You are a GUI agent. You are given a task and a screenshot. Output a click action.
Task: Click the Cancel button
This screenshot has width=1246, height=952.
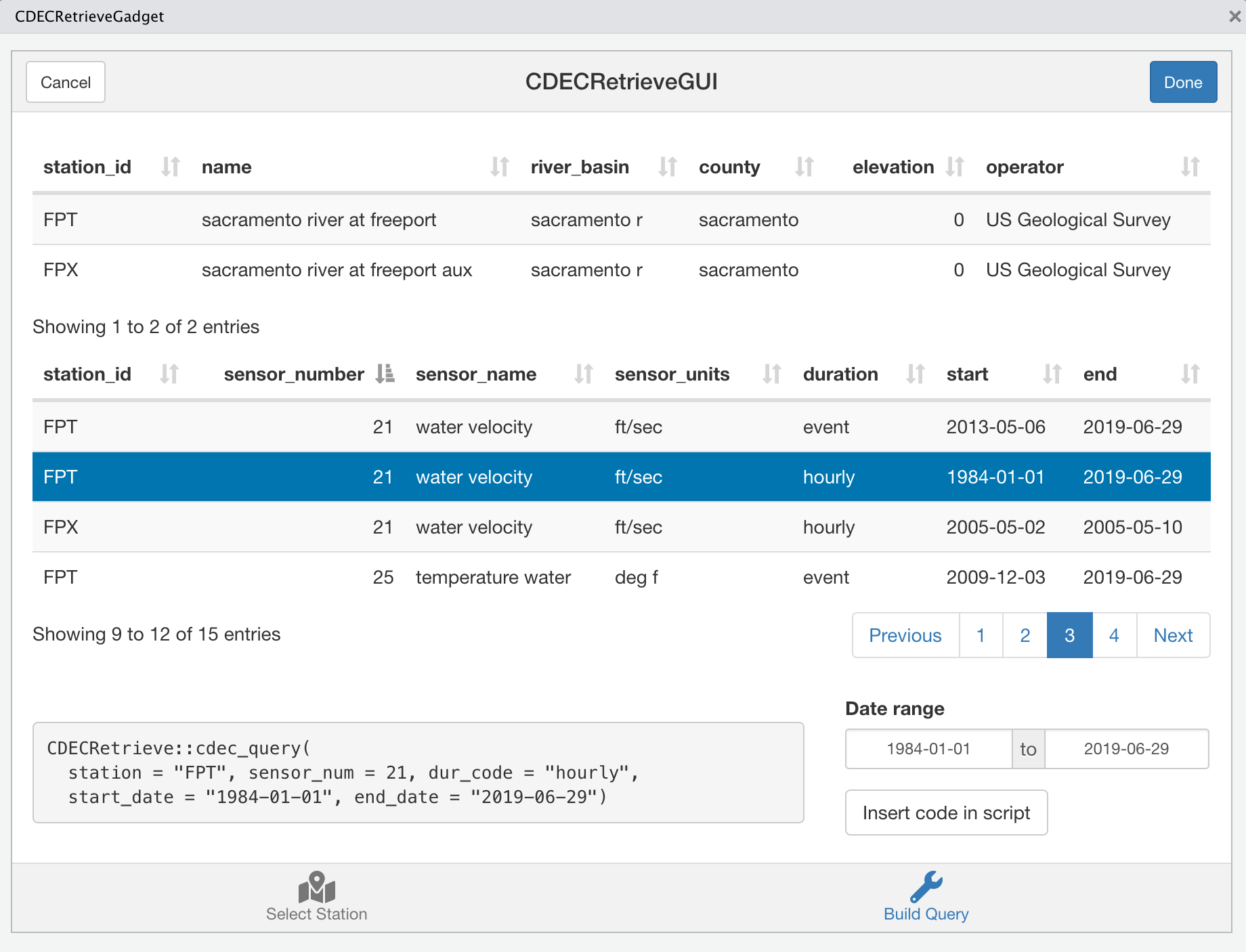[66, 82]
